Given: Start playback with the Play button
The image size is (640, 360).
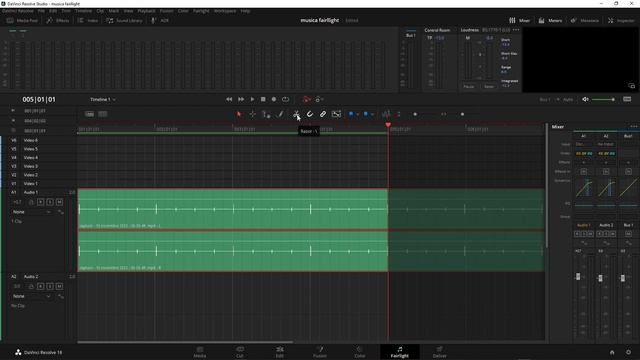Looking at the screenshot, I should [252, 99].
